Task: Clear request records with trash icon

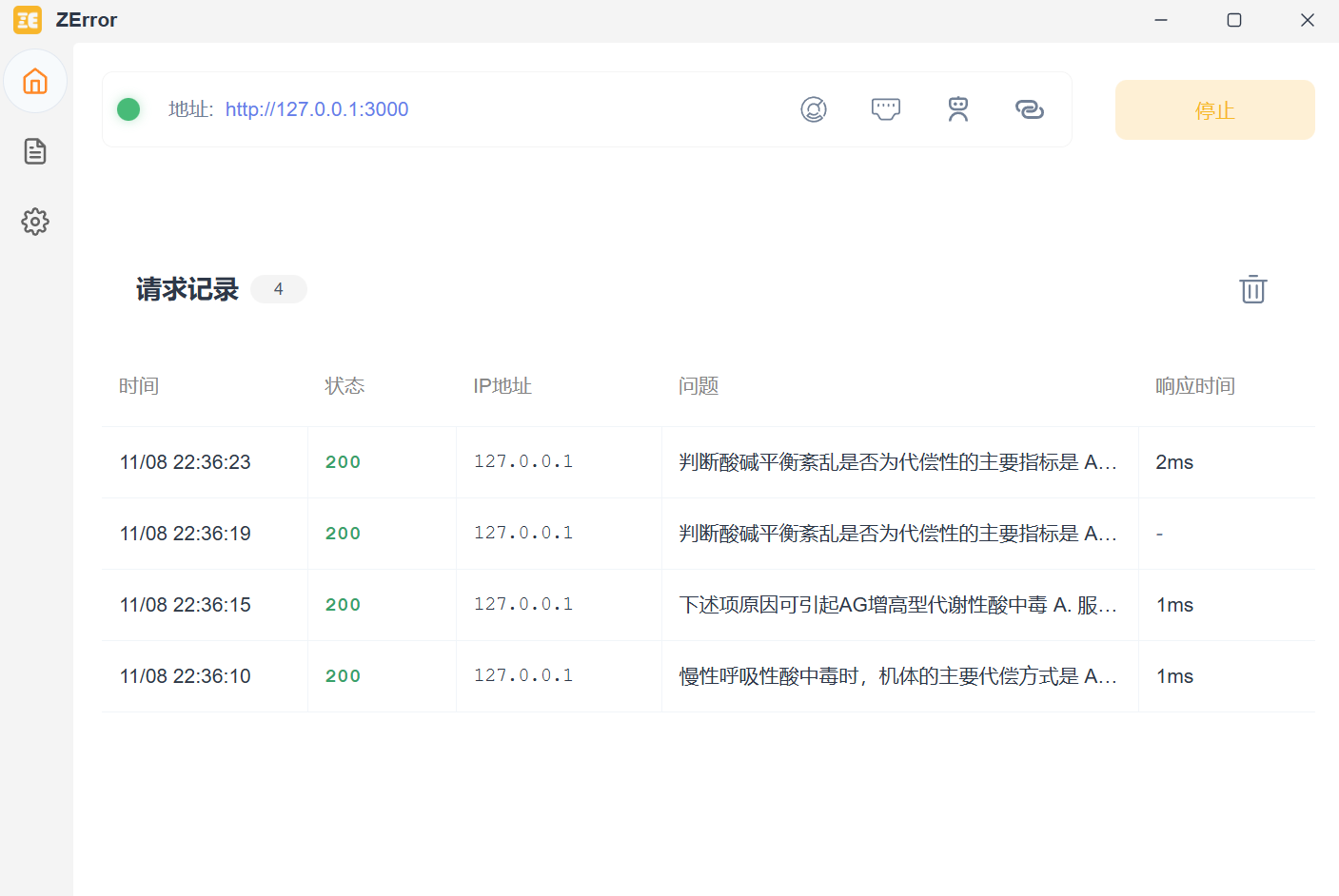Action: pyautogui.click(x=1253, y=289)
